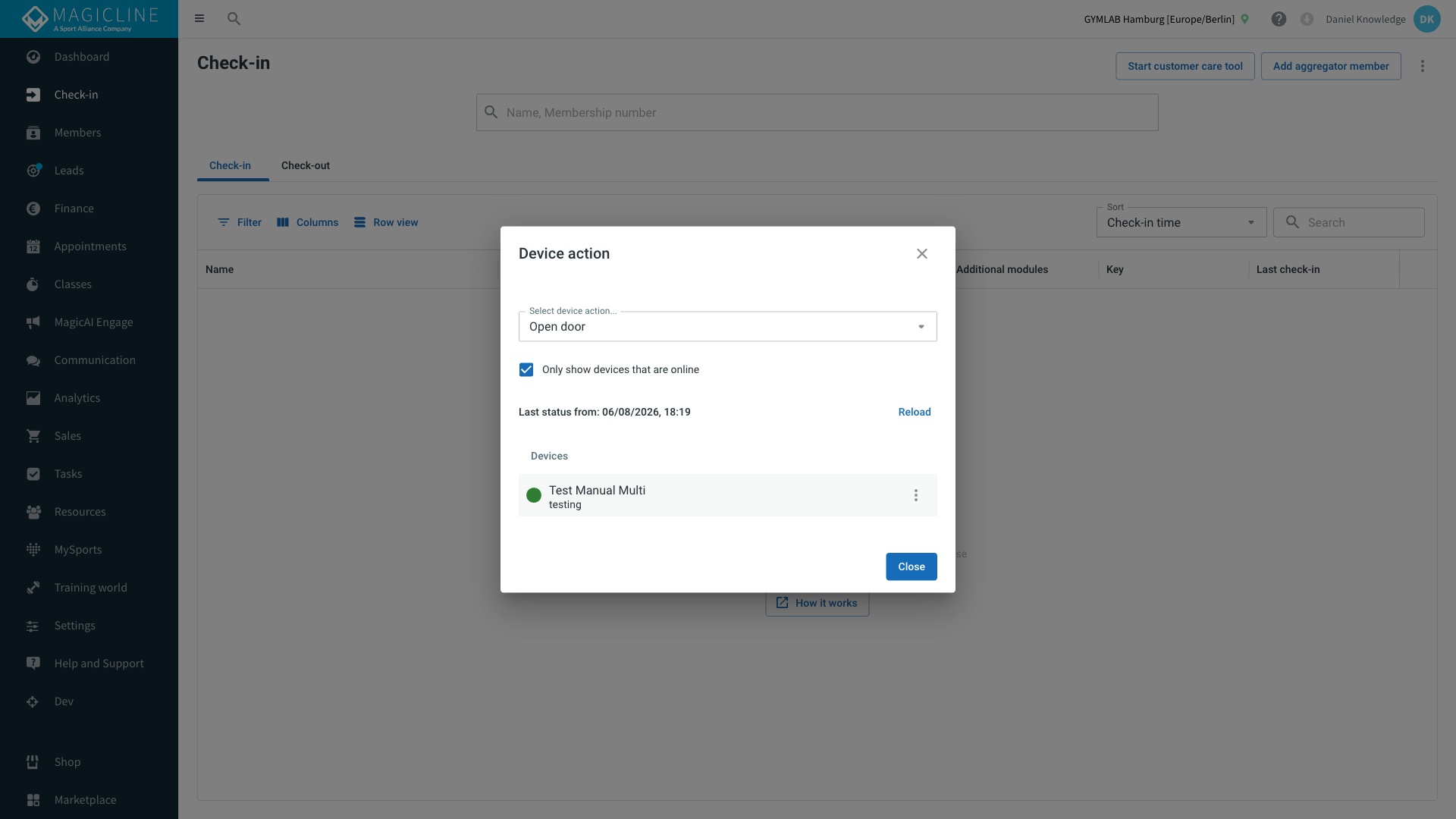1456x819 pixels.
Task: Click the Daniel Knowledge user name
Action: point(1365,19)
